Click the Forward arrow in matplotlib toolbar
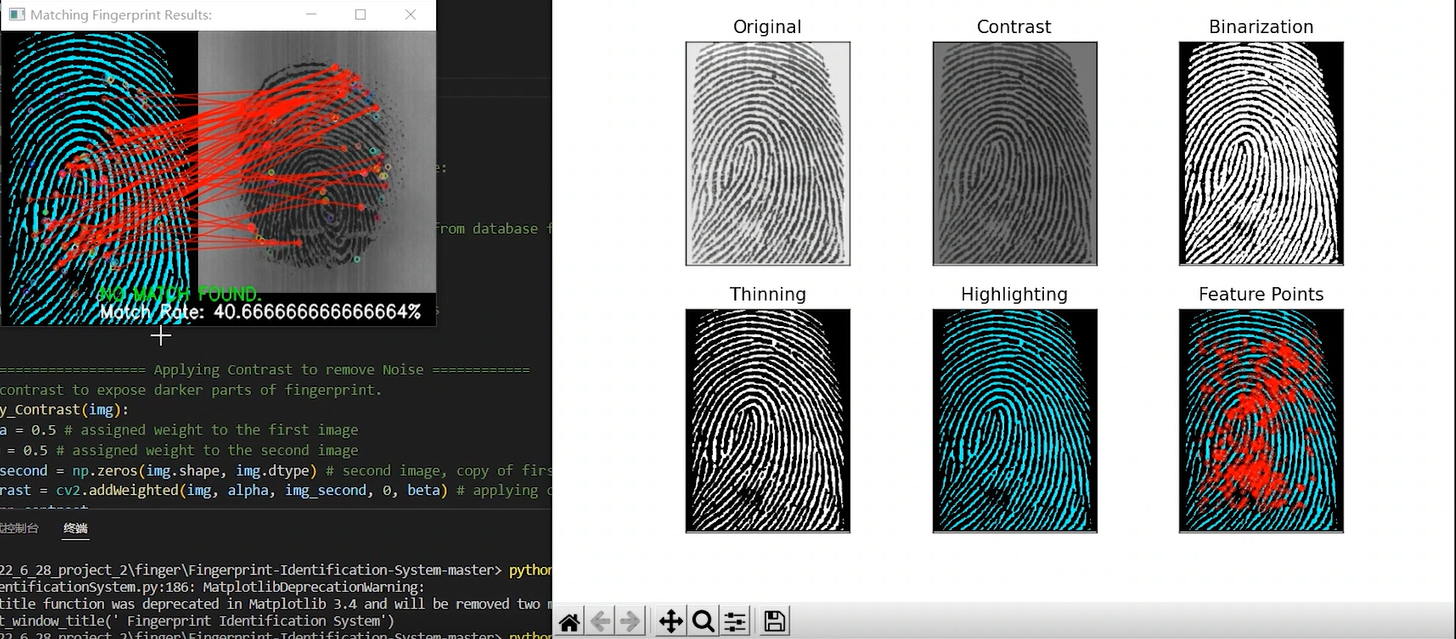 [x=630, y=622]
